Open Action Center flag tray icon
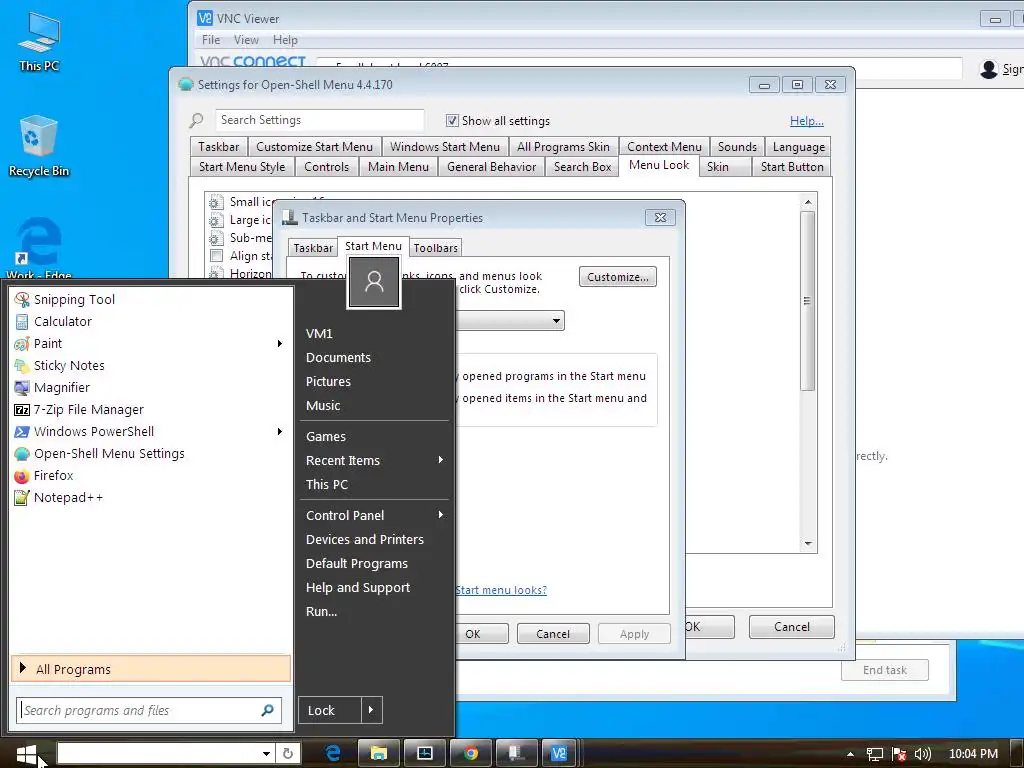 tap(899, 754)
